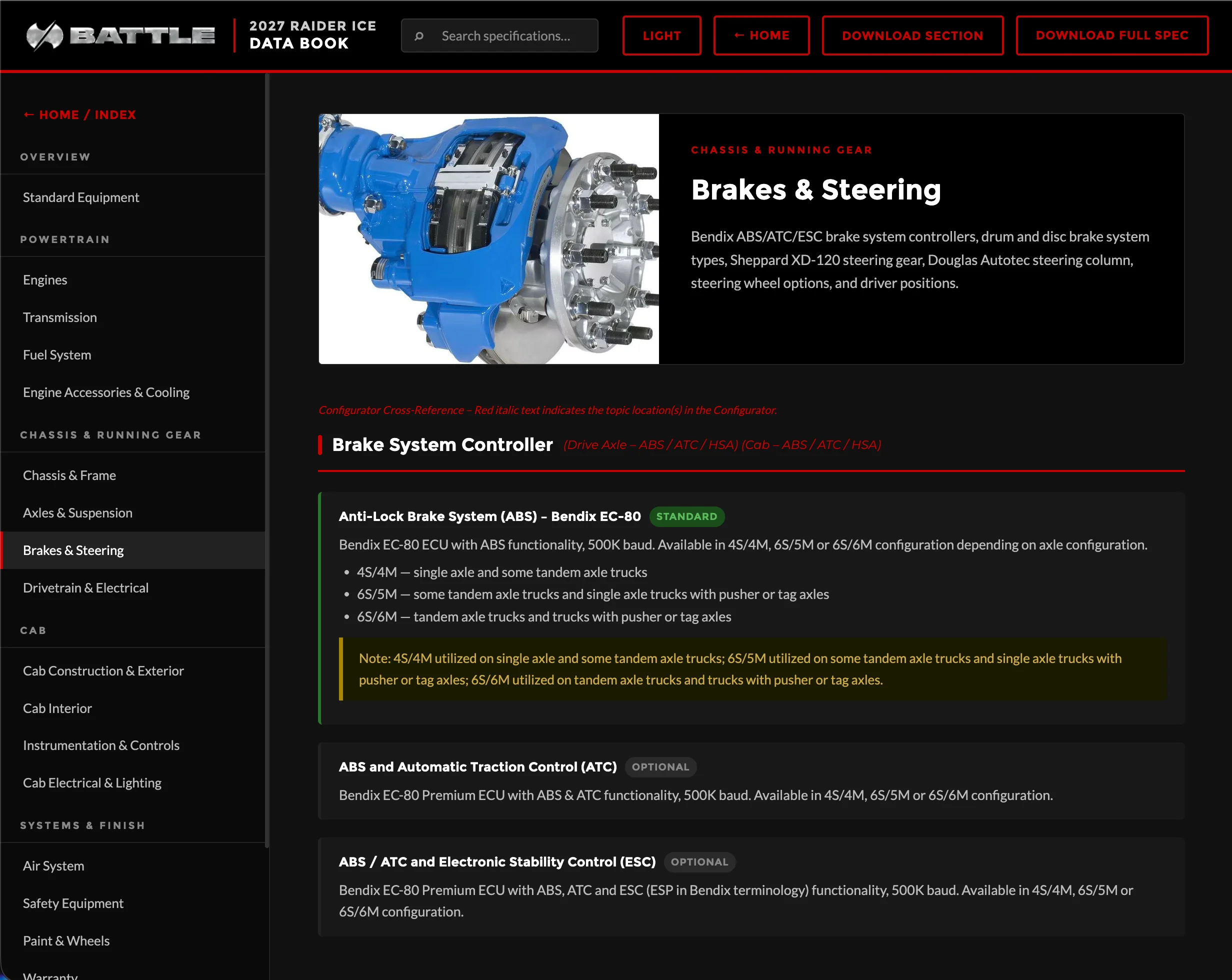
Task: Click the CAB sidebar heading
Action: (x=33, y=630)
